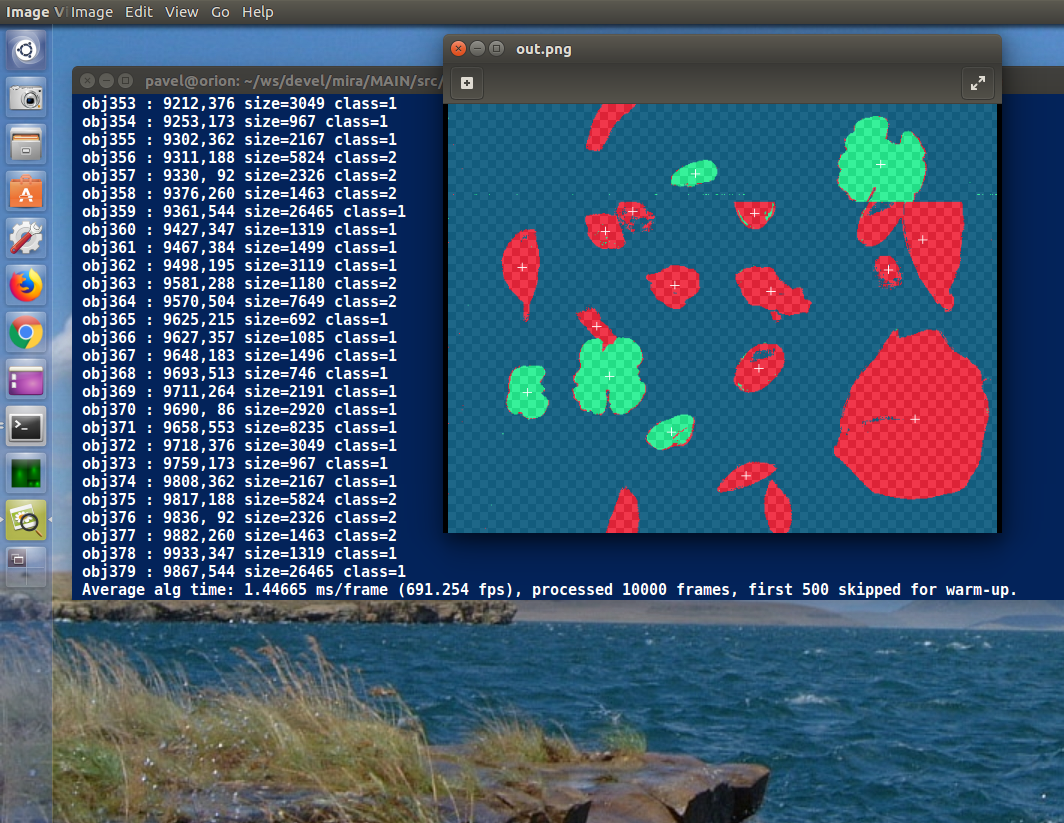Toggle fullscreen view for out.png

978,84
